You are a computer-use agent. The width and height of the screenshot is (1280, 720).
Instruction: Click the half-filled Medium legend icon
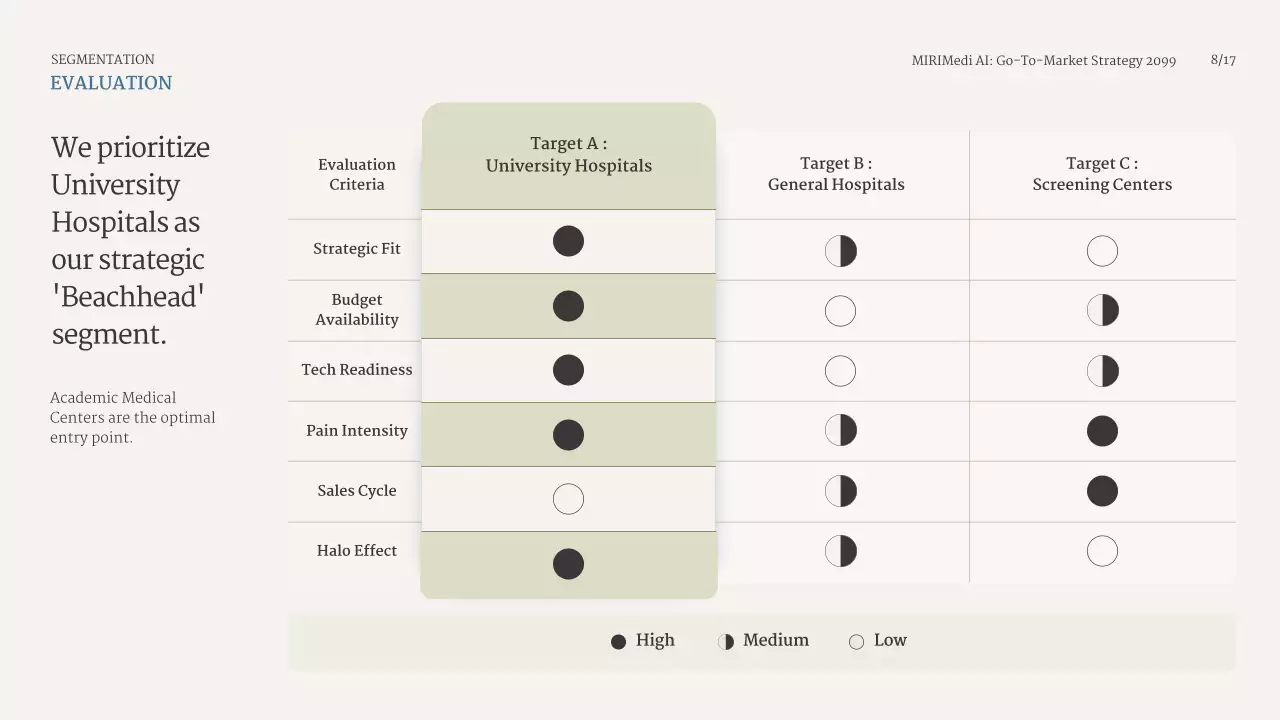[726, 642]
